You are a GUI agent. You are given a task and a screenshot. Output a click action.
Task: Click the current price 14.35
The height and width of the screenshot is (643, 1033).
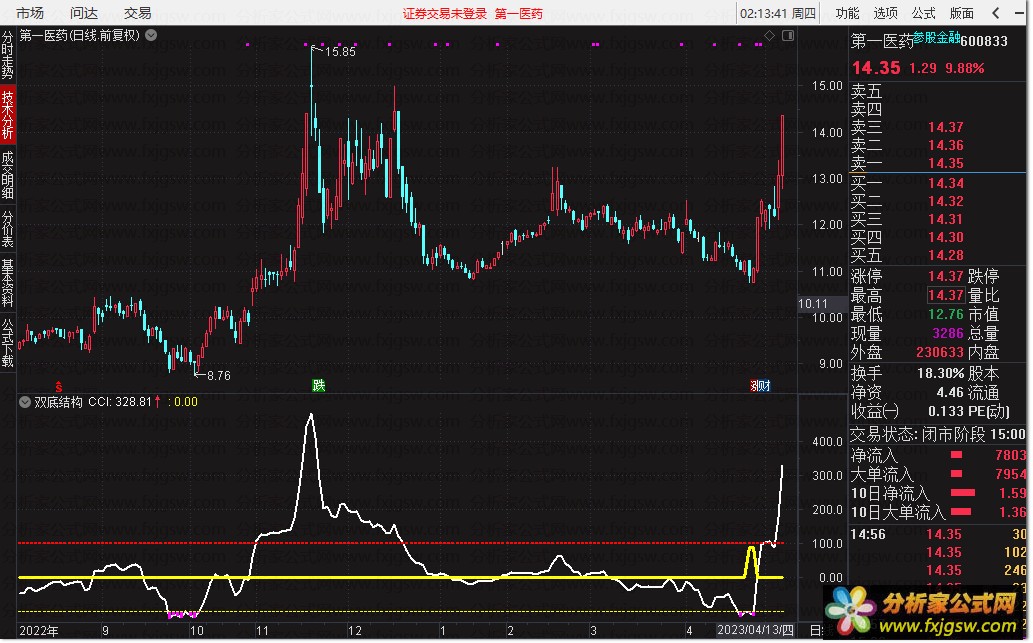pyautogui.click(x=876, y=68)
